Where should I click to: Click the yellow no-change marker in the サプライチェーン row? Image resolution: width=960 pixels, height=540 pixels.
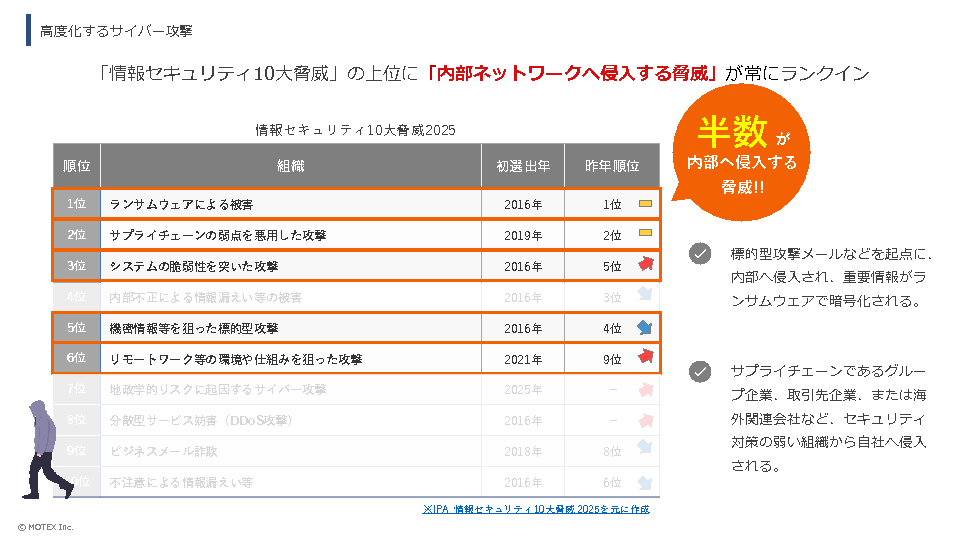point(645,235)
